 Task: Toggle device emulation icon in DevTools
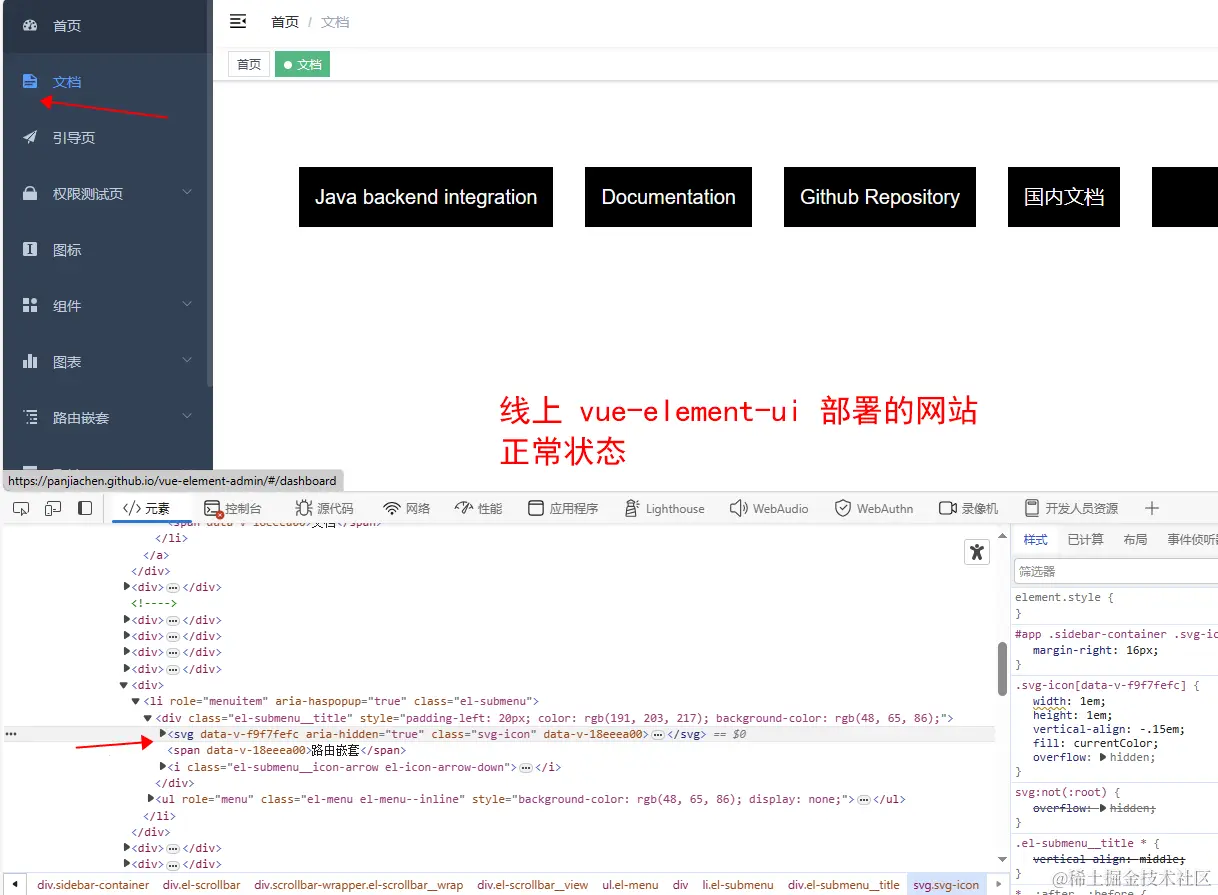pos(53,509)
